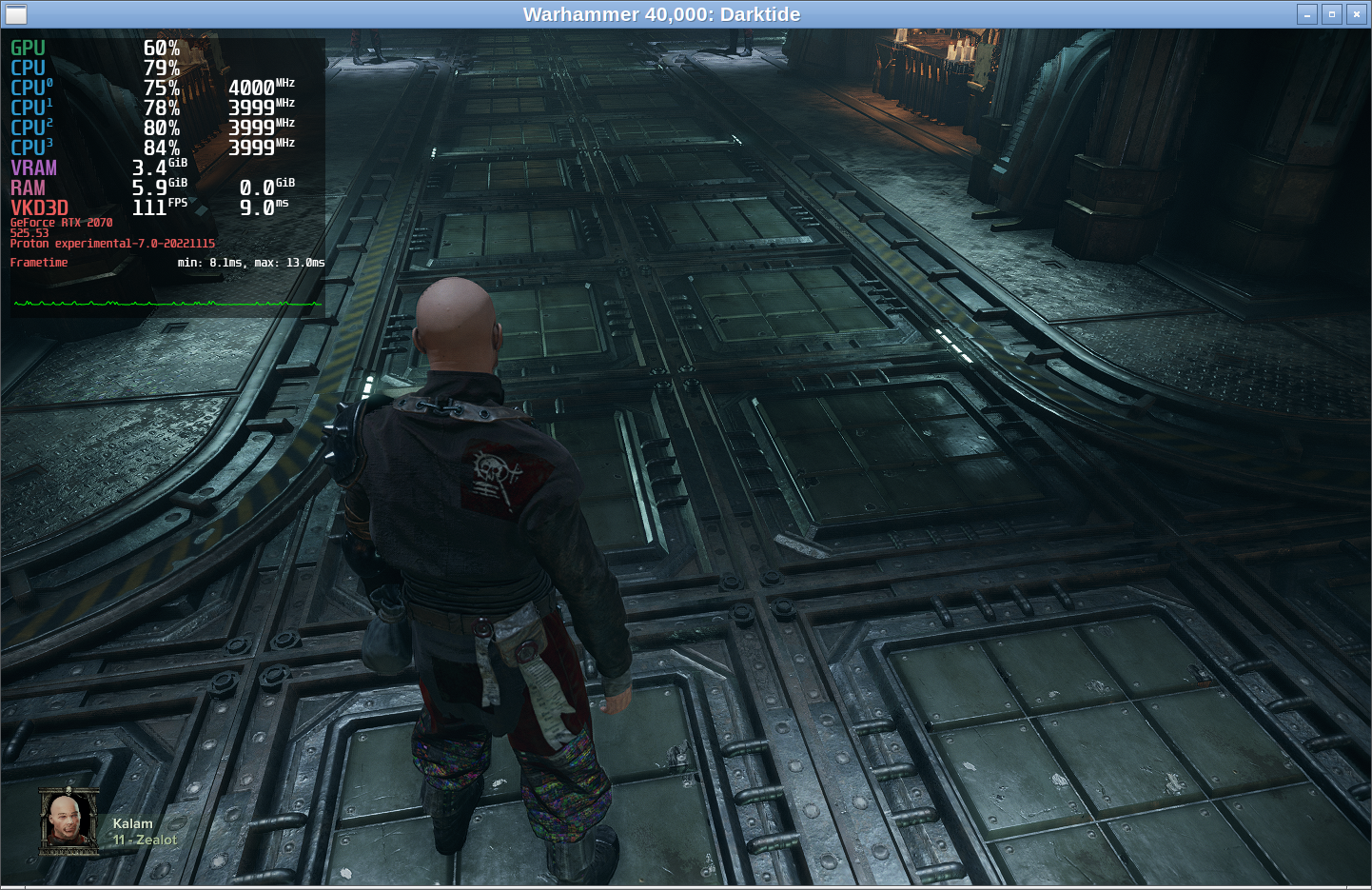The image size is (1372, 890).
Task: Click the RAM value "5.9 GiB"
Action: (x=160, y=188)
